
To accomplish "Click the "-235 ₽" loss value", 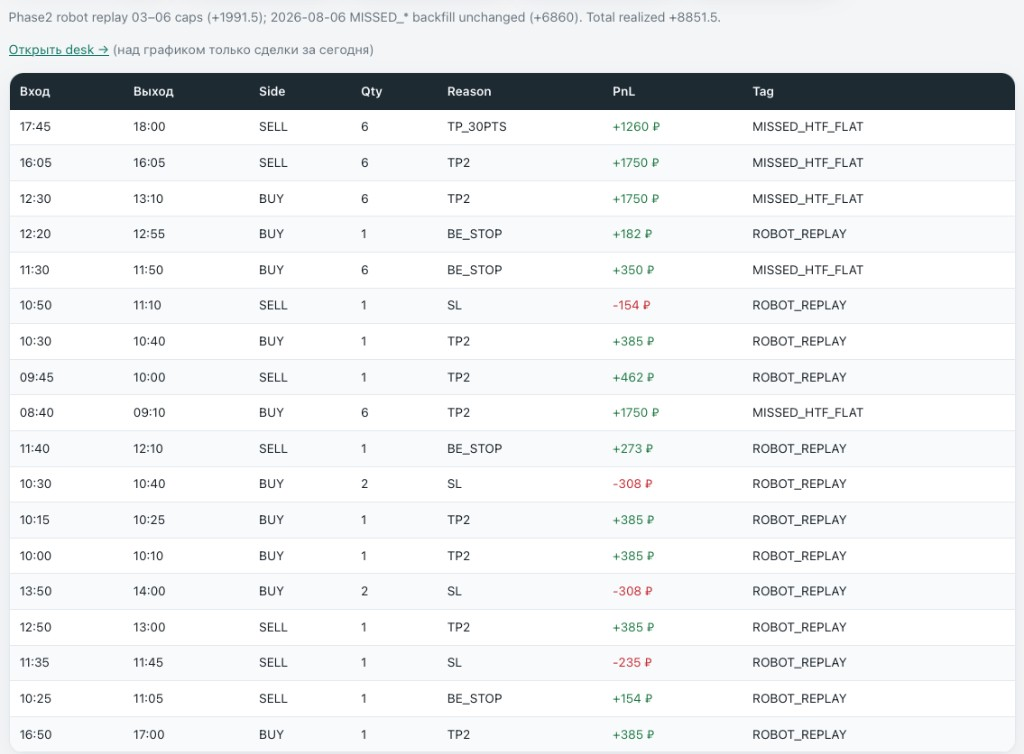I will (632, 662).
